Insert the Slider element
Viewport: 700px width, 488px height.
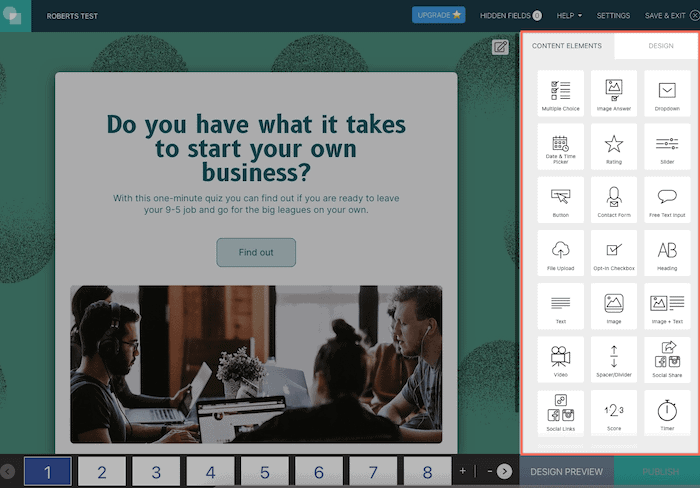667,146
